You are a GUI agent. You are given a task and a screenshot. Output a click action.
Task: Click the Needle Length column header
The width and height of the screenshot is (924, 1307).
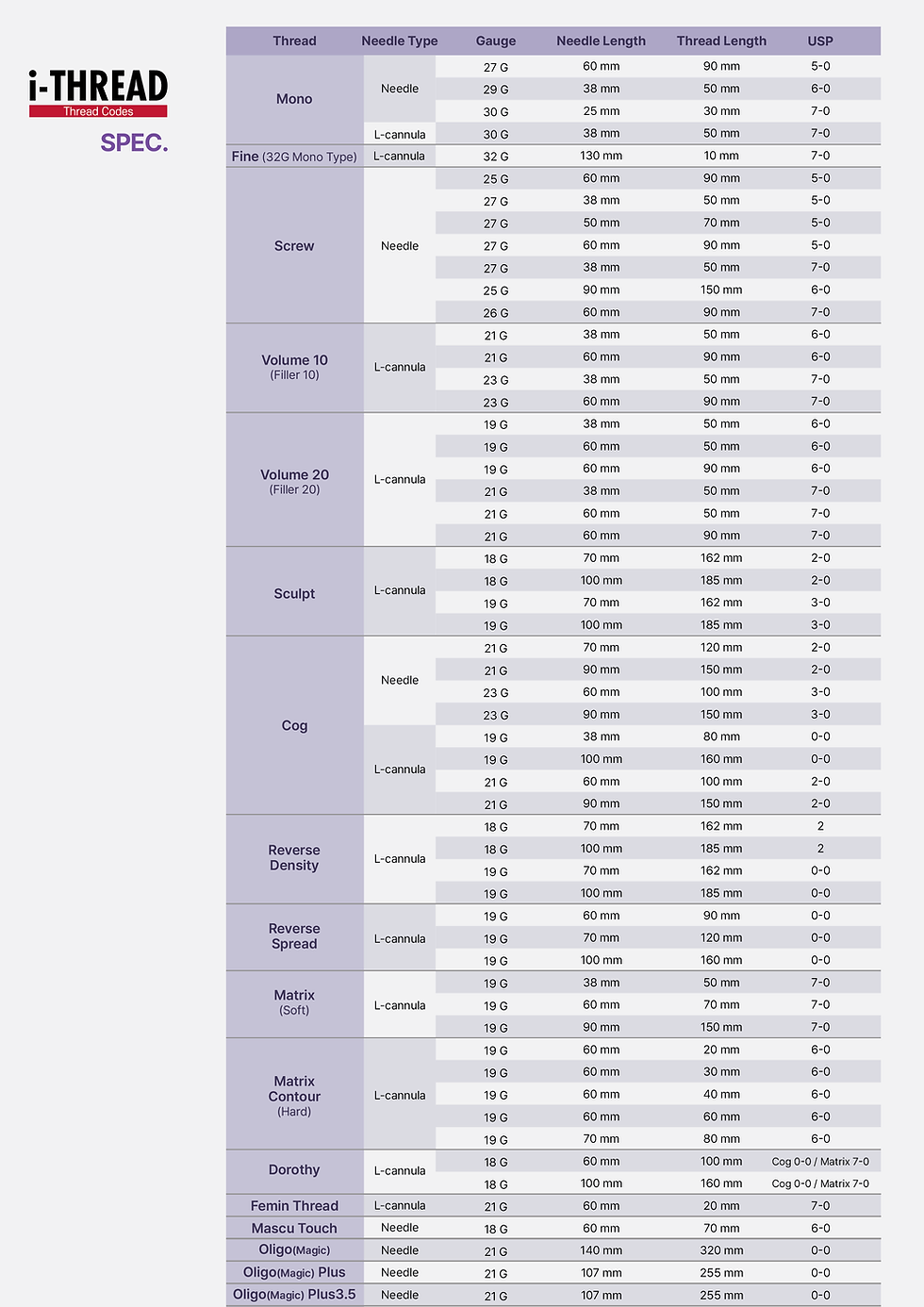click(x=602, y=41)
